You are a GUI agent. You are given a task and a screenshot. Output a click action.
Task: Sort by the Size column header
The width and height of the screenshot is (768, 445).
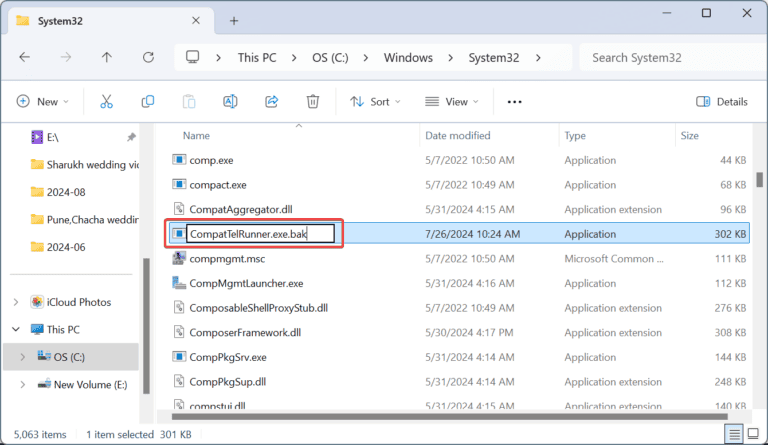tap(689, 136)
